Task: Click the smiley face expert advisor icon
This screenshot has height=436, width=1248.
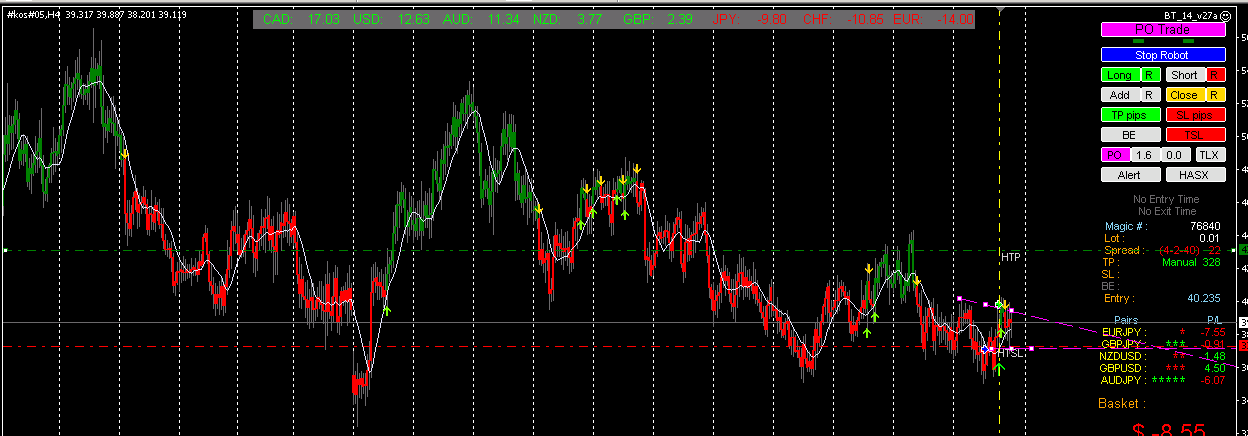Action: click(1225, 17)
